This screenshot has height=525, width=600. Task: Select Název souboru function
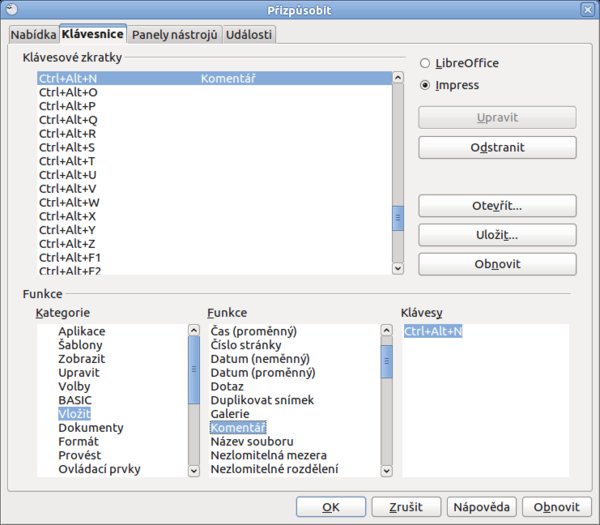click(252, 442)
